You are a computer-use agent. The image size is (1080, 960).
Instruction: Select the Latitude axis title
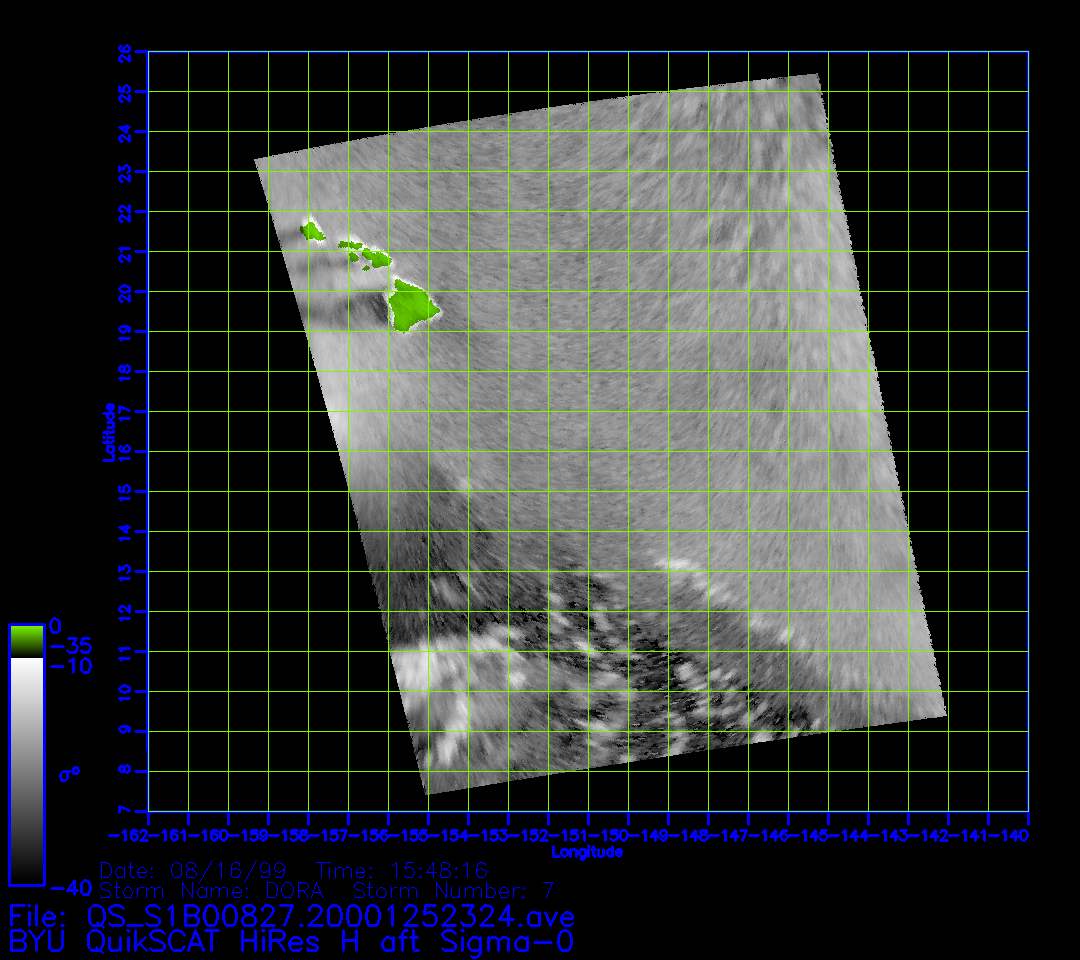pos(107,432)
